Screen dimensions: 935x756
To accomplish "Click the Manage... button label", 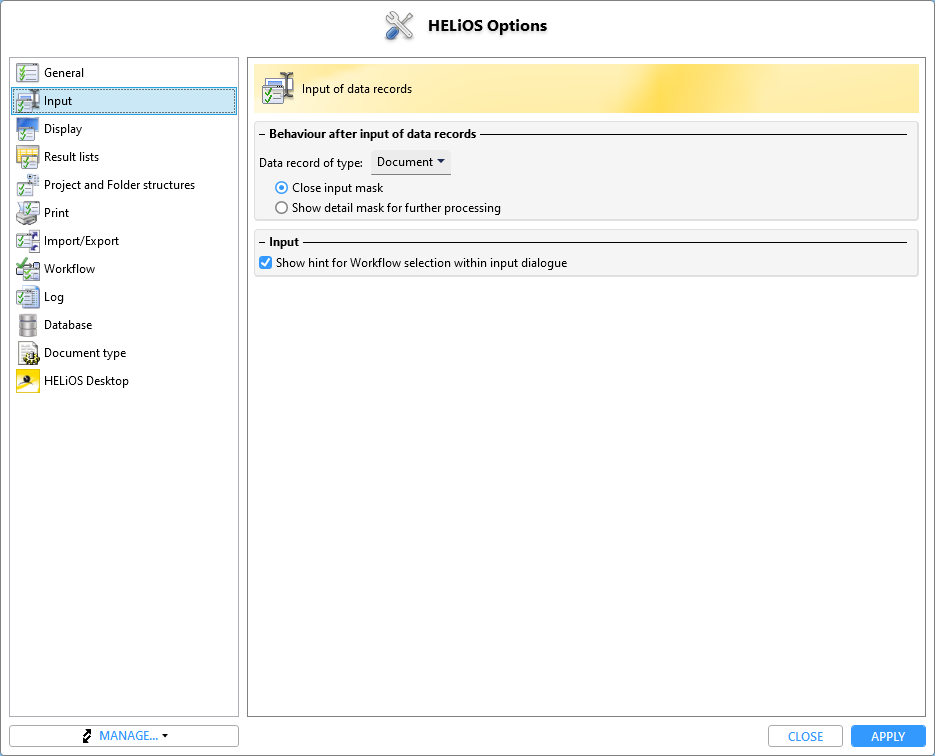I will pos(128,736).
